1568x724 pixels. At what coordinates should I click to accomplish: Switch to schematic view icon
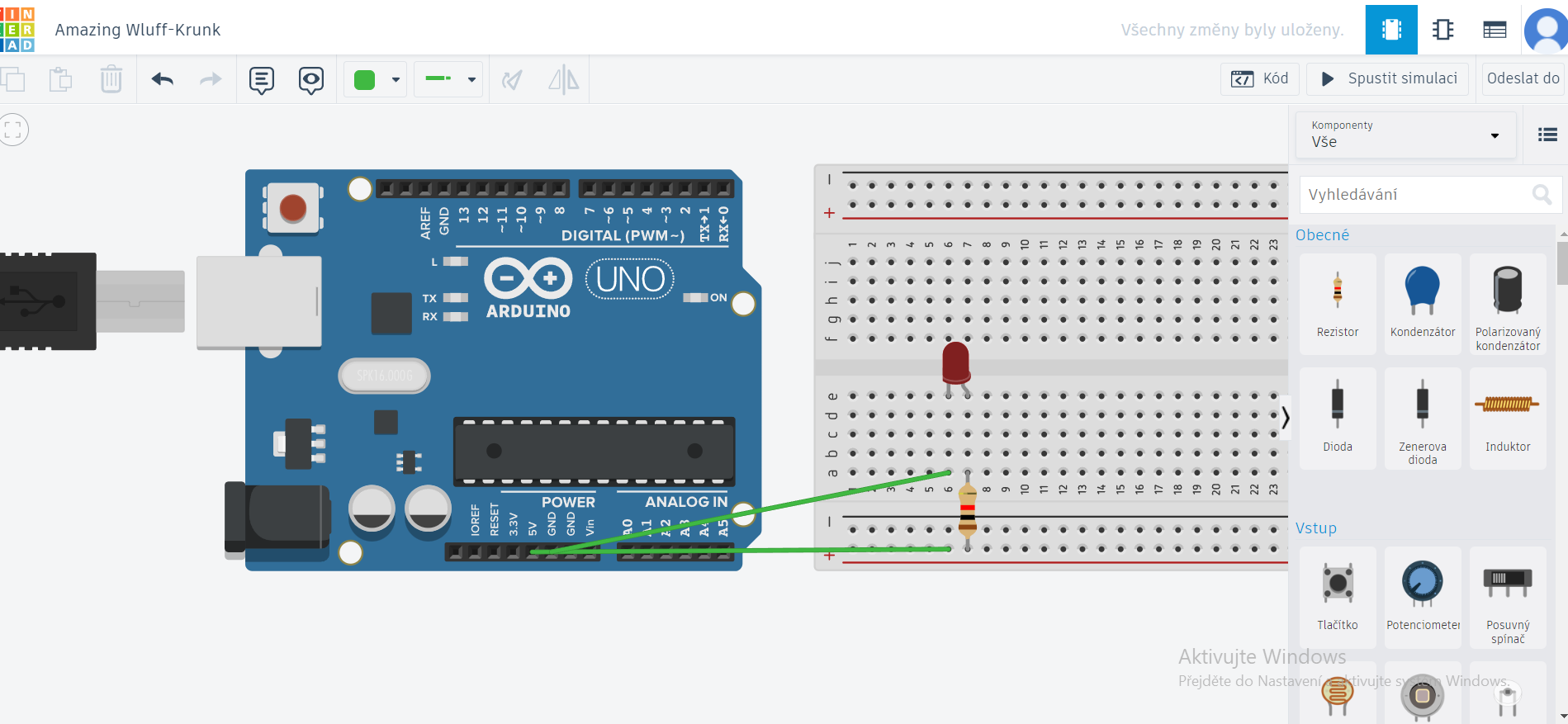tap(1443, 30)
